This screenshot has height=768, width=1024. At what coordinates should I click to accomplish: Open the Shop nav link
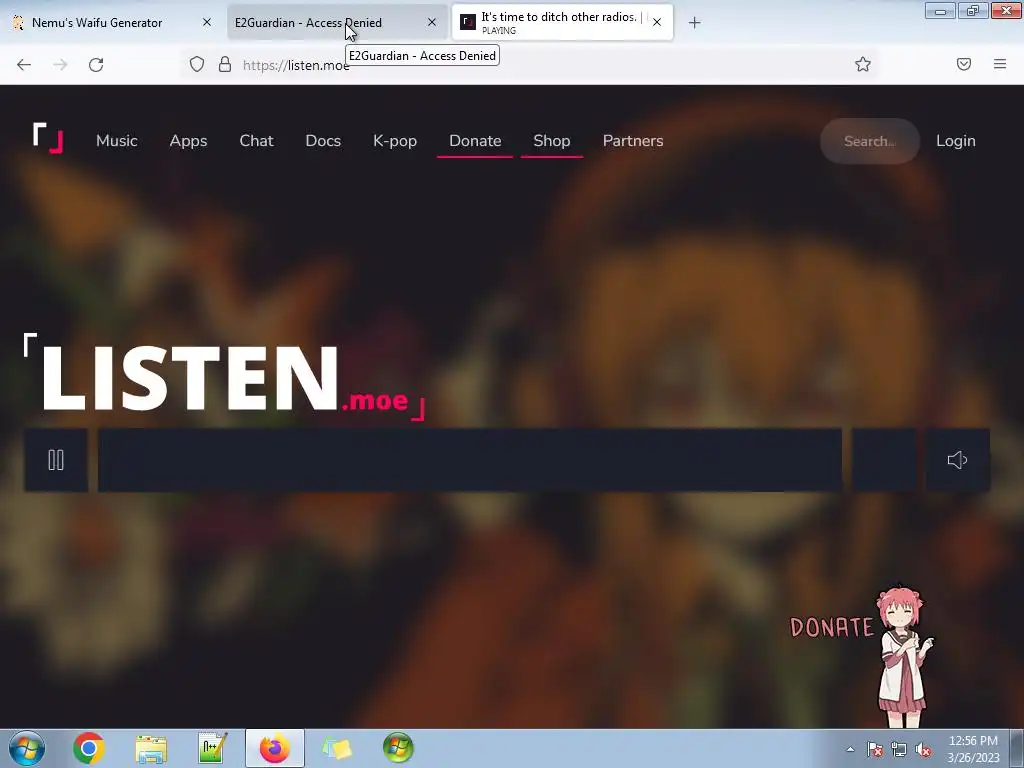(552, 140)
